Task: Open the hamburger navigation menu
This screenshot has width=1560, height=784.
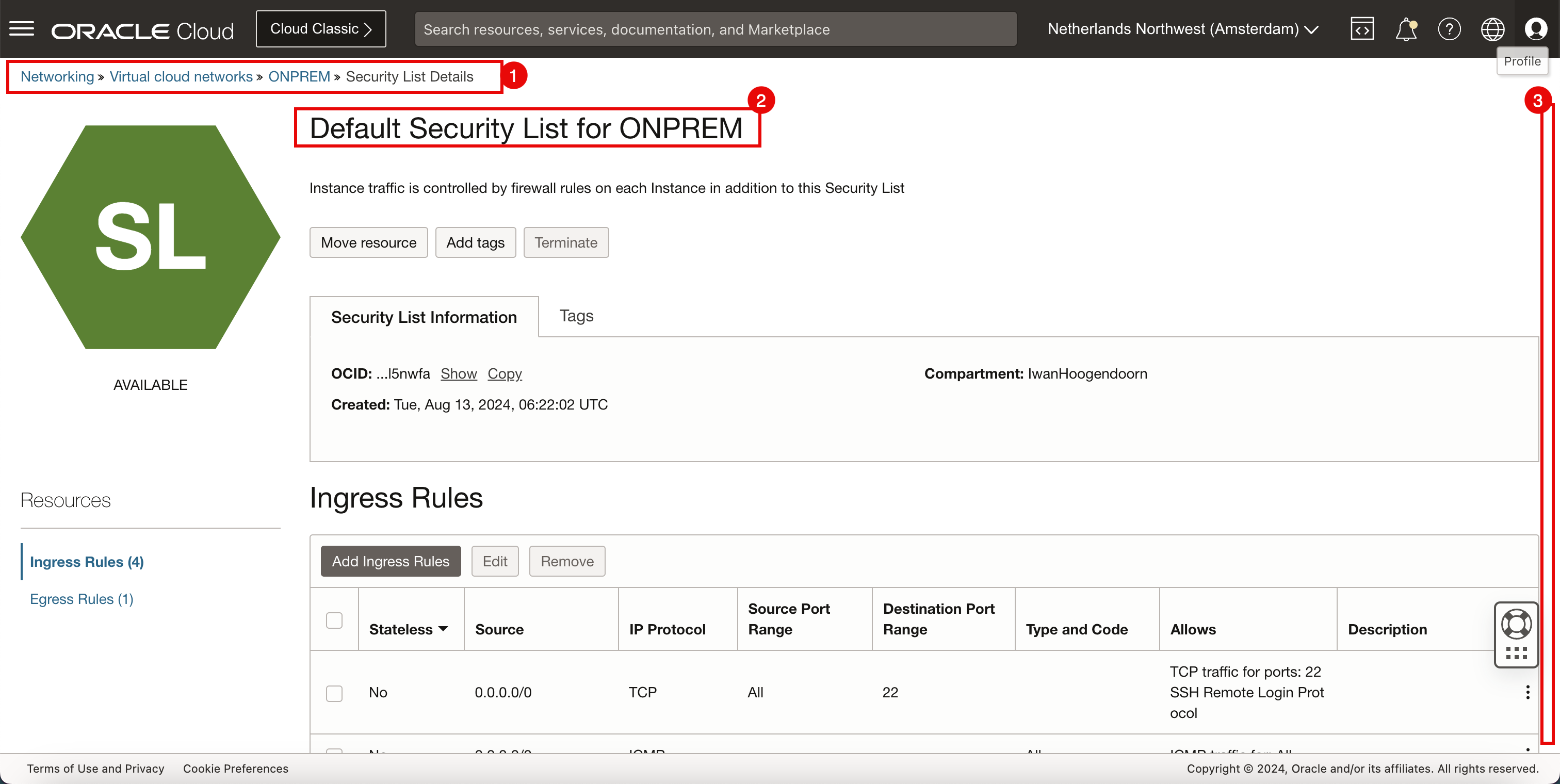Action: pos(22,28)
